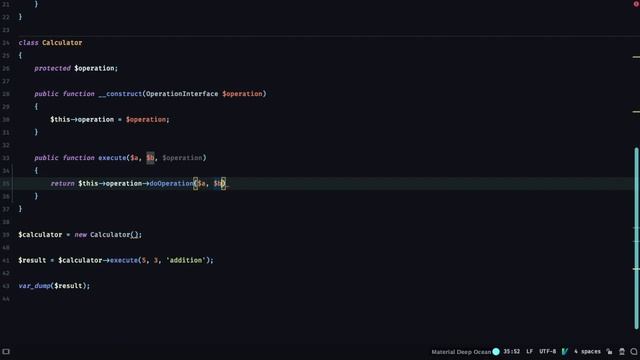Click the editor vertical scrollbar thumb

click(x=636, y=238)
